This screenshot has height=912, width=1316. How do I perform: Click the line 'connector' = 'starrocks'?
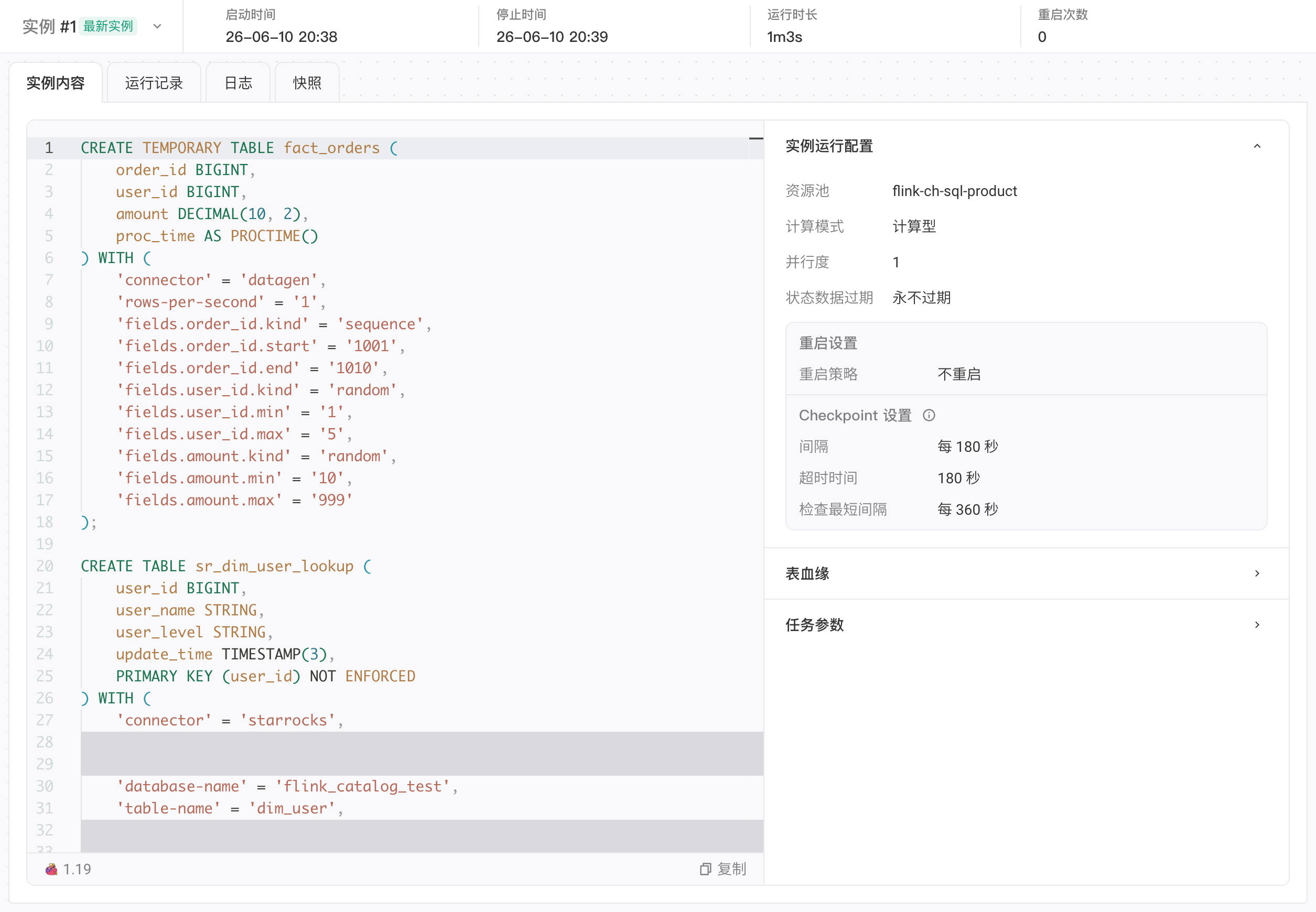click(229, 720)
